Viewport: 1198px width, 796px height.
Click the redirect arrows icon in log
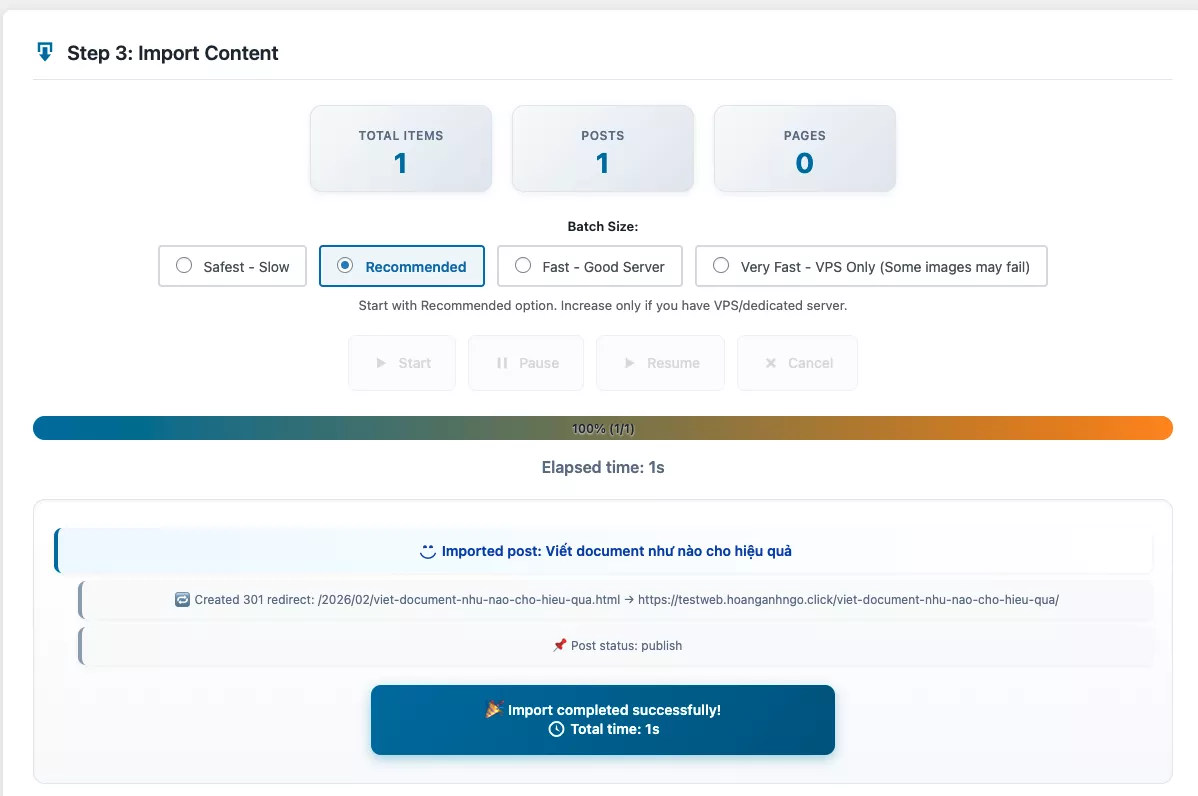coord(182,600)
